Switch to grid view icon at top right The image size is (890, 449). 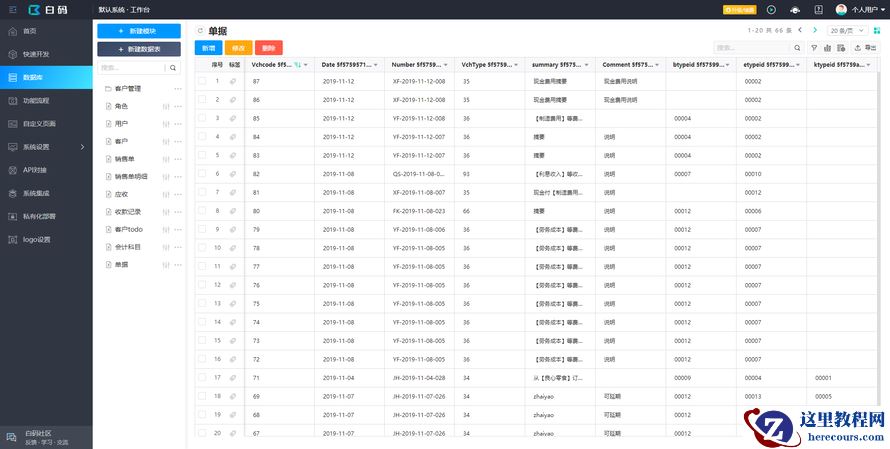pyautogui.click(x=876, y=31)
